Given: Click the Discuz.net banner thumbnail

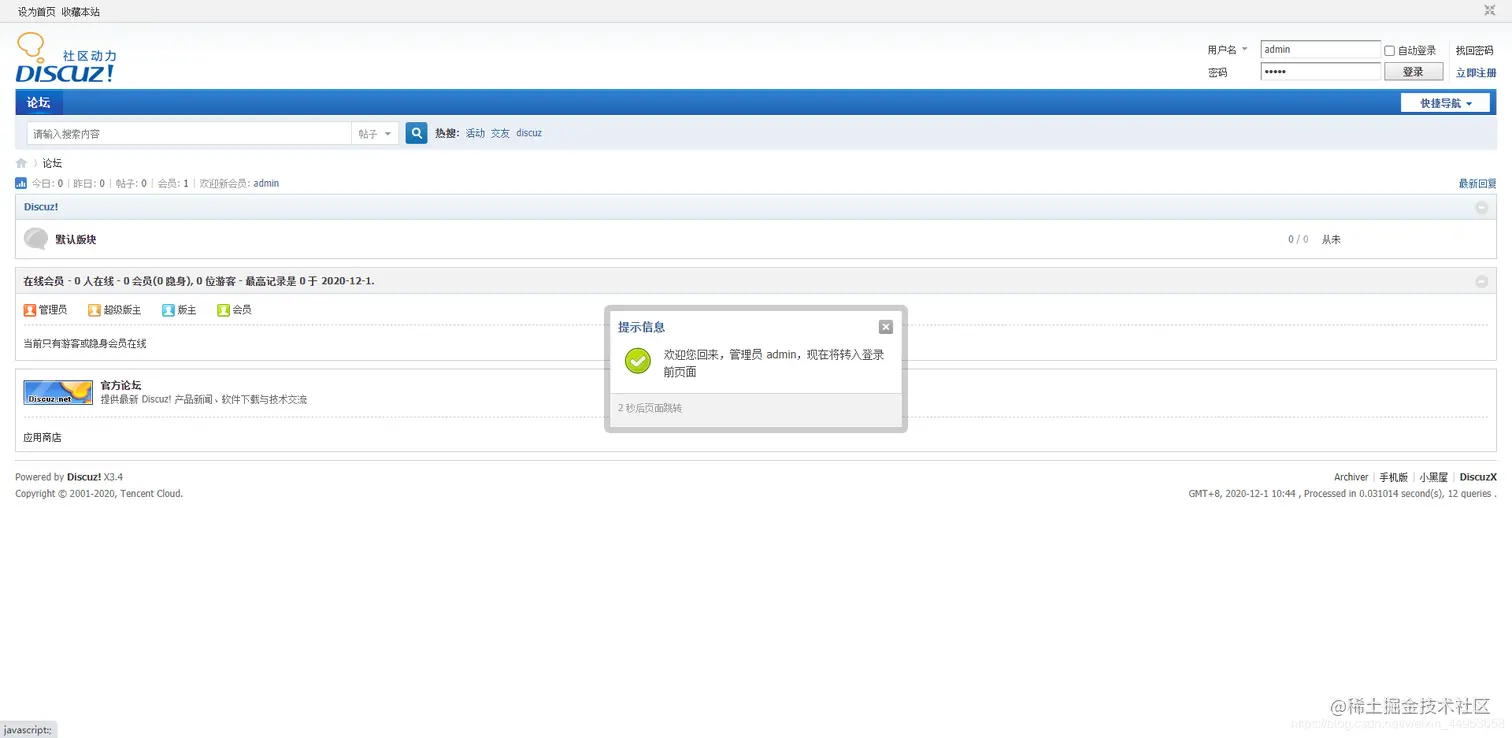Looking at the screenshot, I should [58, 392].
